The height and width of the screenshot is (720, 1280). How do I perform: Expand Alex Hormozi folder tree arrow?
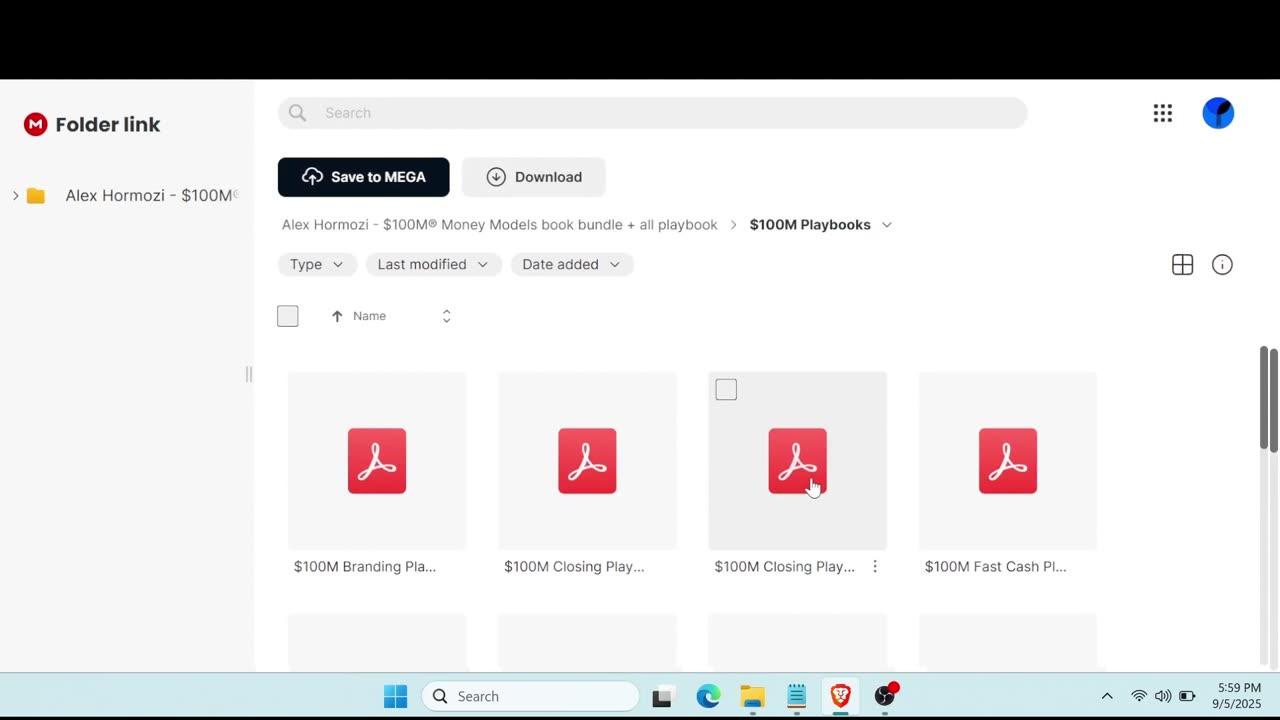(15, 196)
